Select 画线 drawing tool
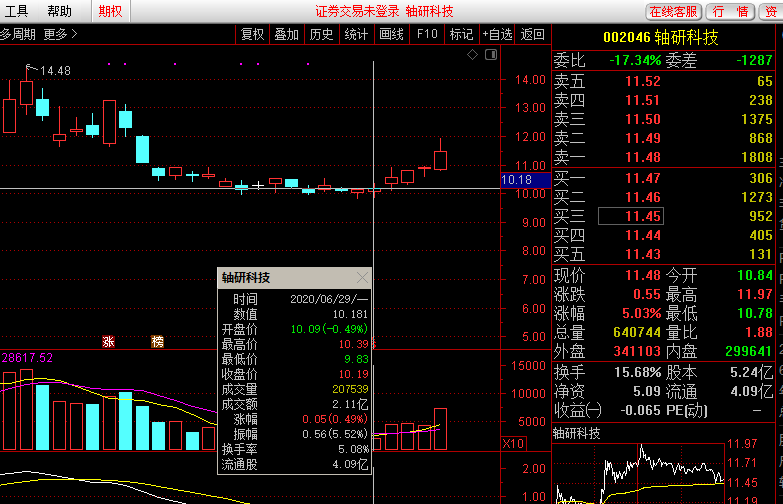This screenshot has height=504, width=783. 391,34
